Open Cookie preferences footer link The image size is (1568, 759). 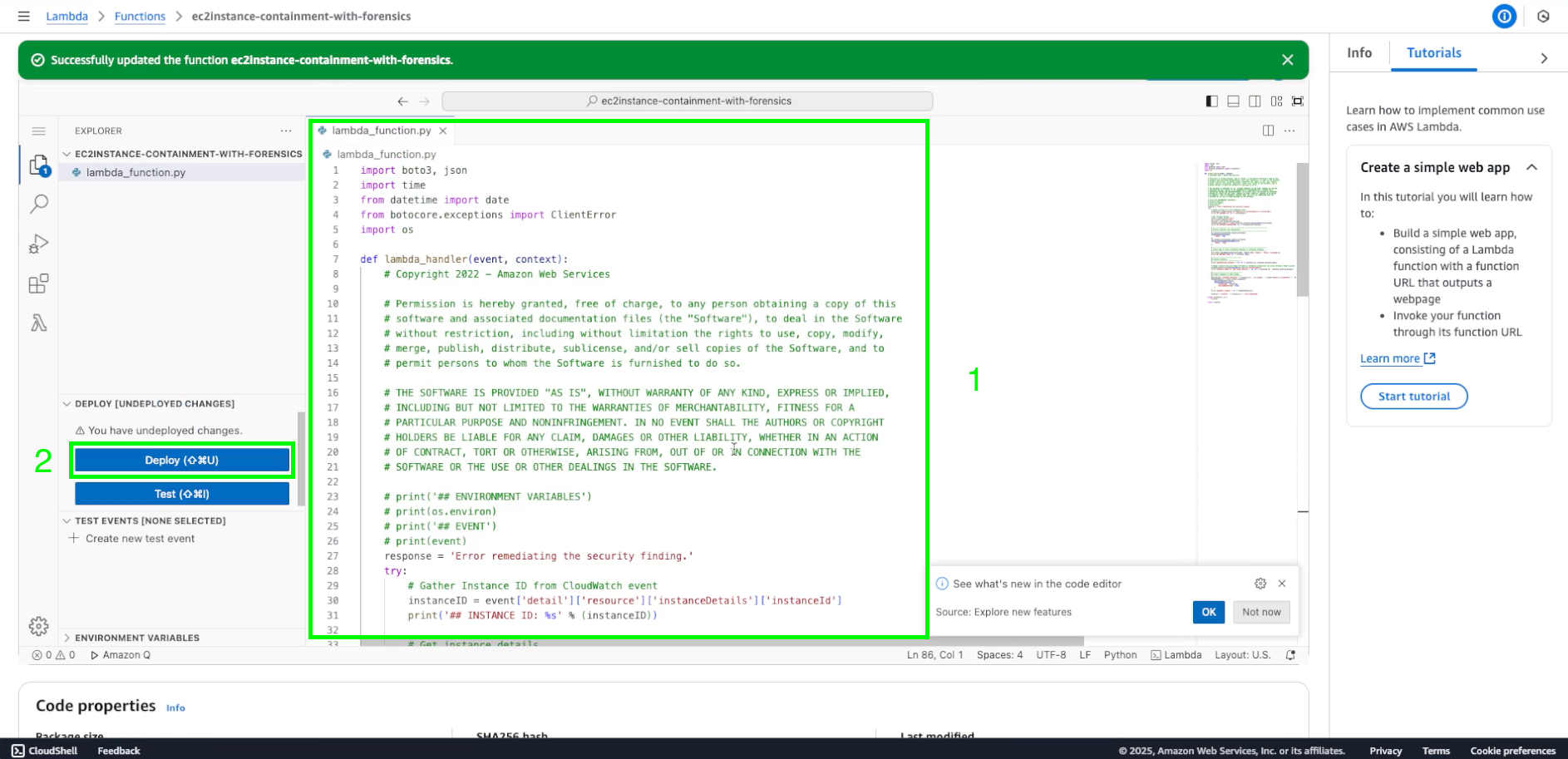coord(1512,751)
